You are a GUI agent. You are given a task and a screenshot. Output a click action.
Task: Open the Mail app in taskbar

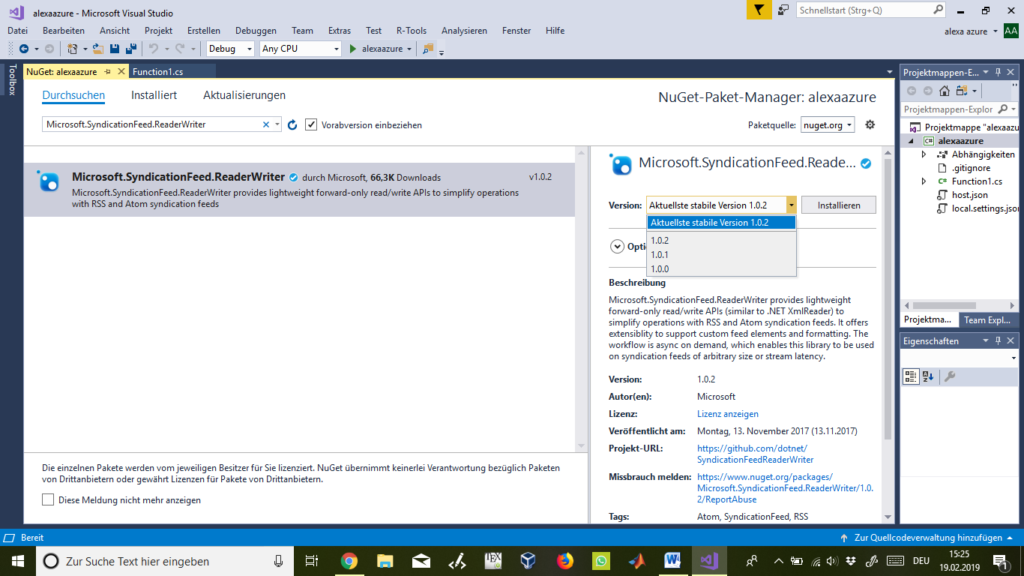pyautogui.click(x=421, y=561)
